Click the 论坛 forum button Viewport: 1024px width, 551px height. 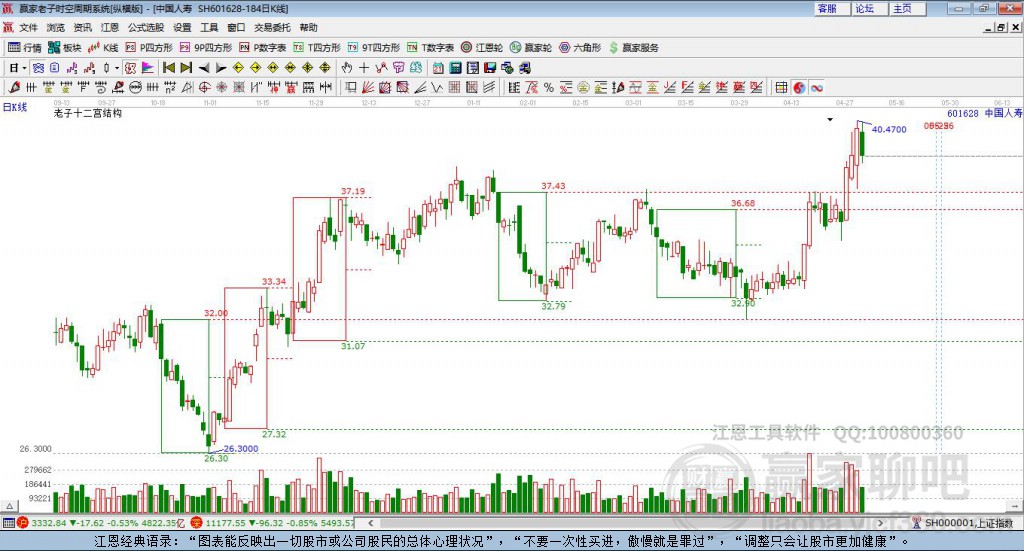869,8
